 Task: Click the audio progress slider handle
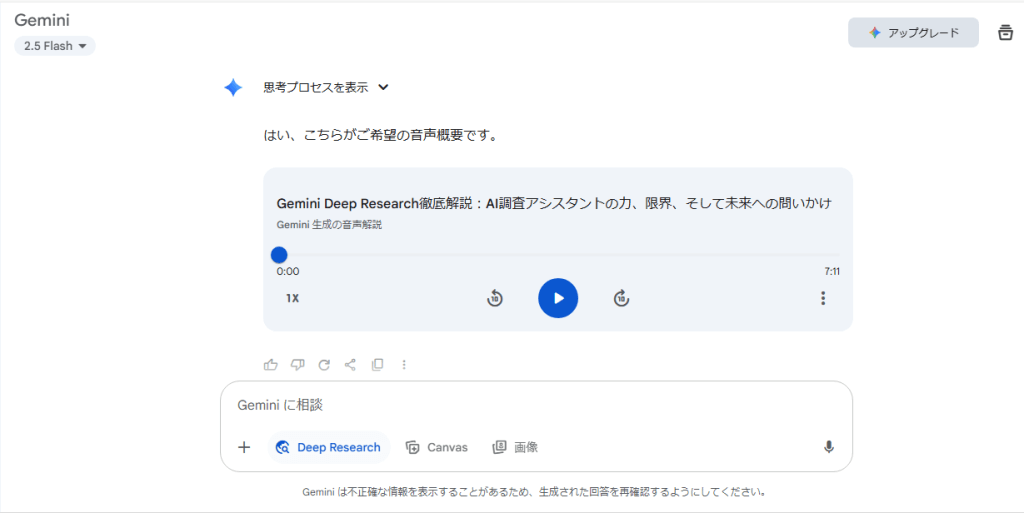pyautogui.click(x=279, y=255)
